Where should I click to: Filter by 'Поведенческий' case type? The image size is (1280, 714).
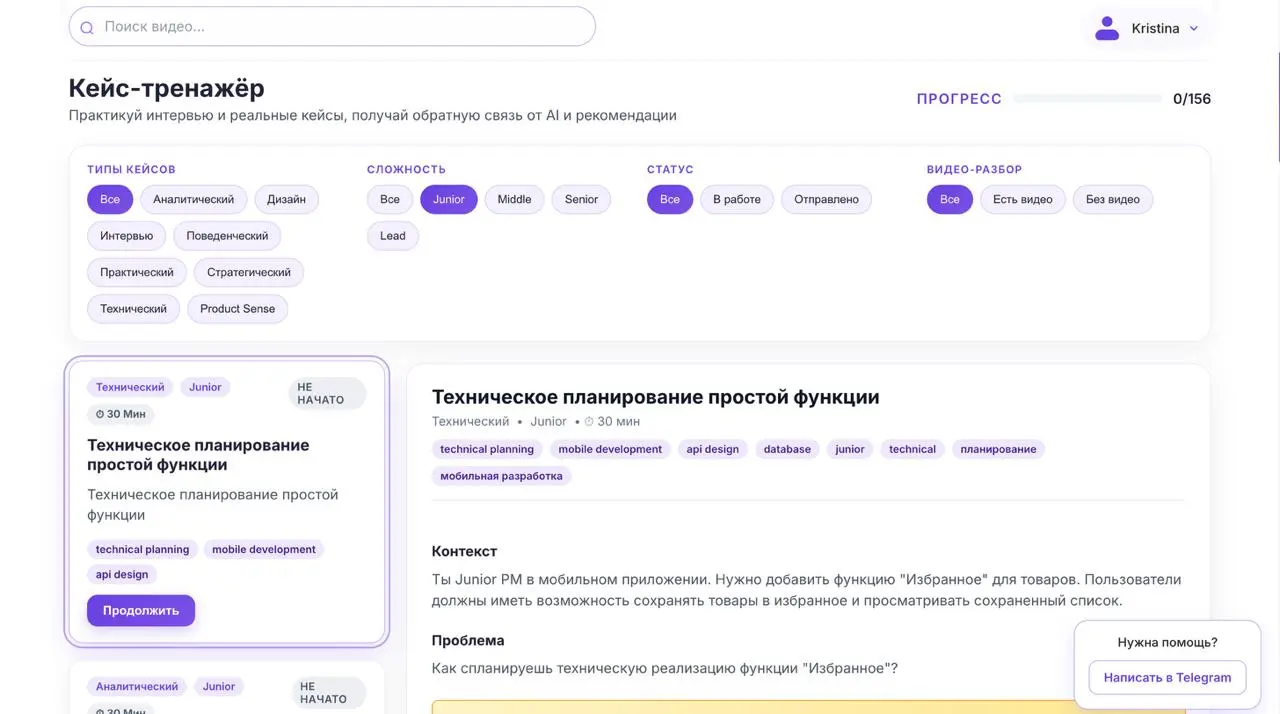[x=227, y=236]
